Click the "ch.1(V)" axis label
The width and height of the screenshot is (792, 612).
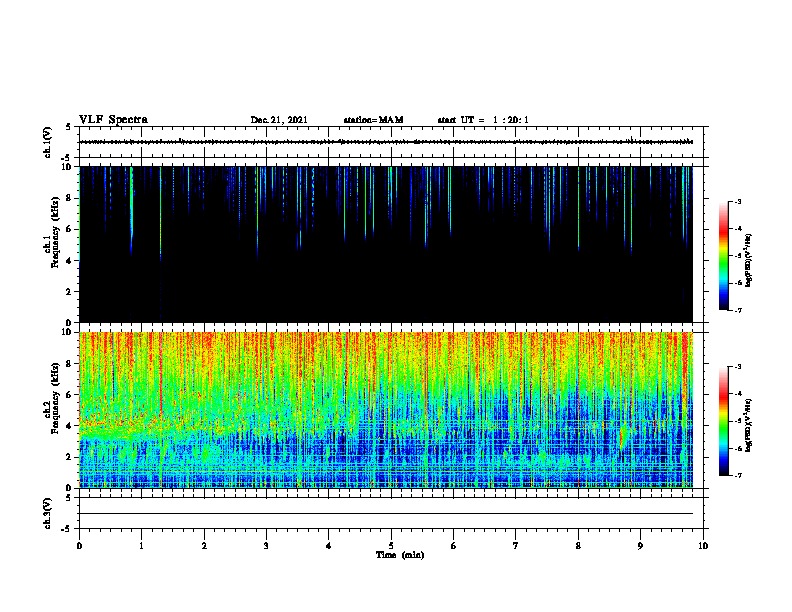coord(47,142)
